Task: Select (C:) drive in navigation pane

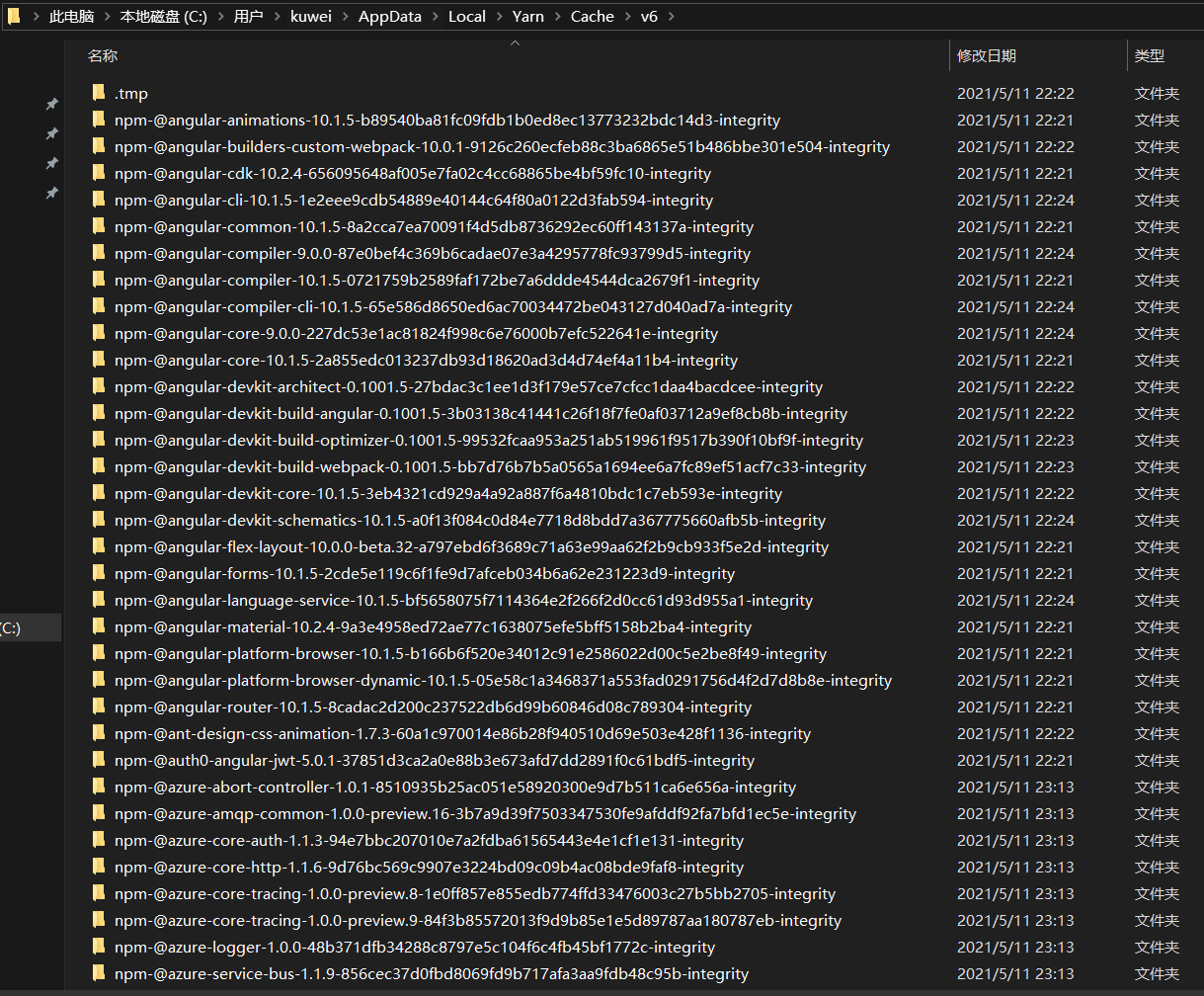Action: pos(30,627)
